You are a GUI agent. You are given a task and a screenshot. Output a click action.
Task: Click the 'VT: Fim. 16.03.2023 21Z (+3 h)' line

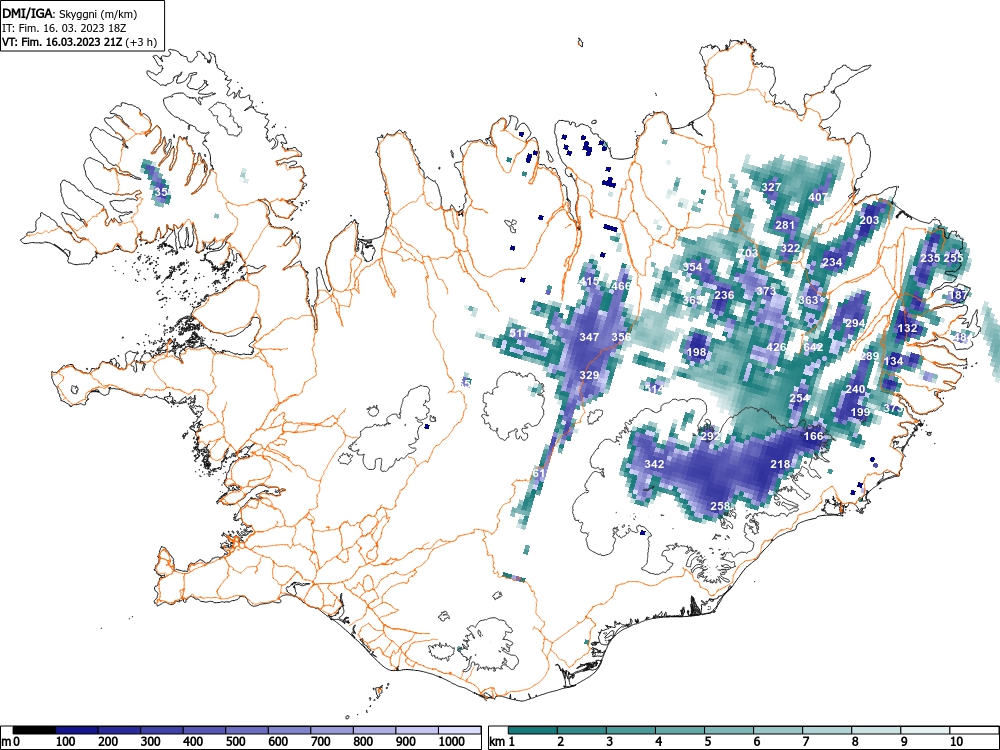[79, 42]
